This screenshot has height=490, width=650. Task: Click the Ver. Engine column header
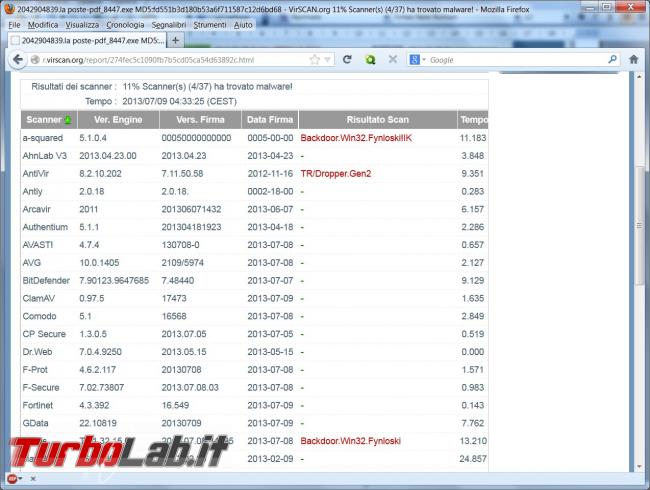click(118, 120)
